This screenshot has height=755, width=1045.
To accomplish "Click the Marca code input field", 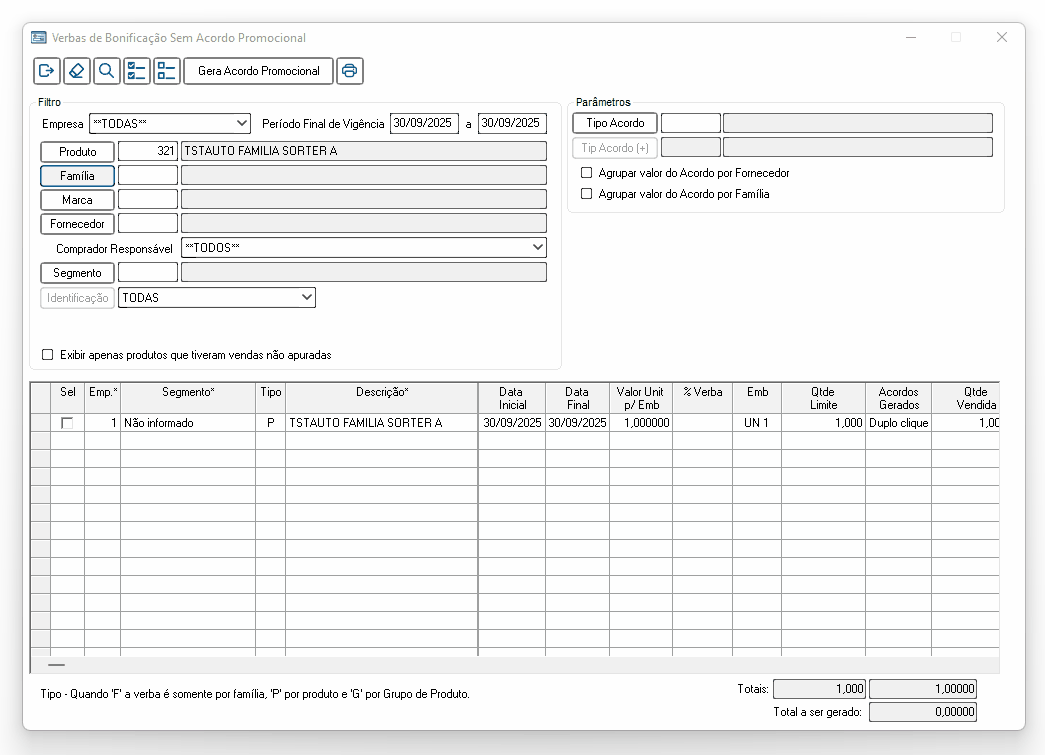I will point(148,199).
